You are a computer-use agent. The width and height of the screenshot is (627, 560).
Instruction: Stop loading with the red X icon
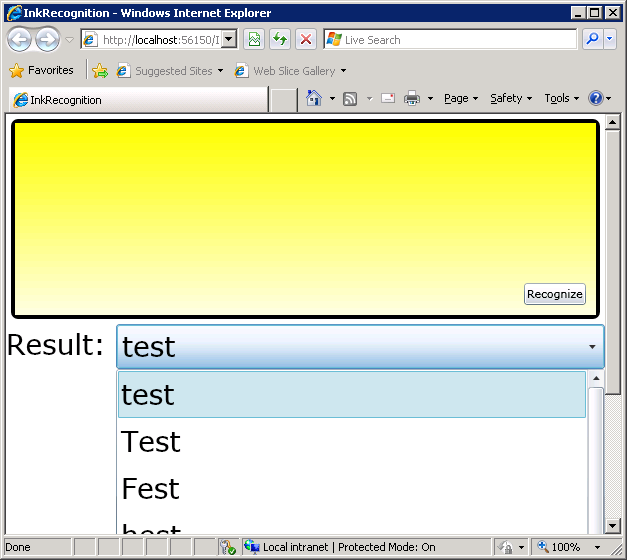tap(306, 40)
